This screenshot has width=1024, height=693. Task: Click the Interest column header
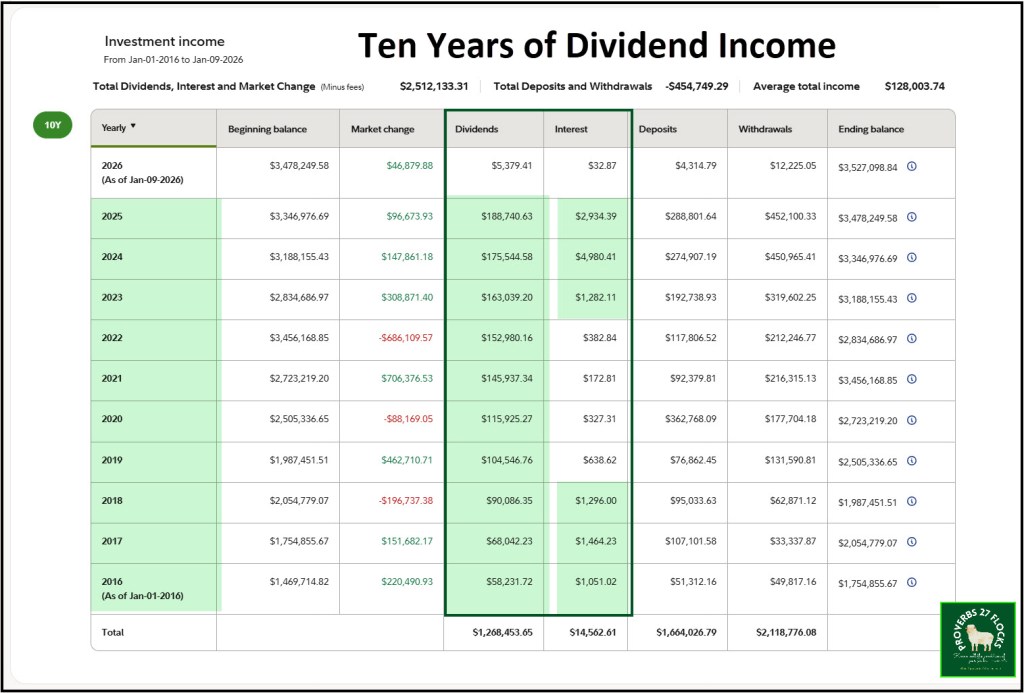[x=571, y=129]
